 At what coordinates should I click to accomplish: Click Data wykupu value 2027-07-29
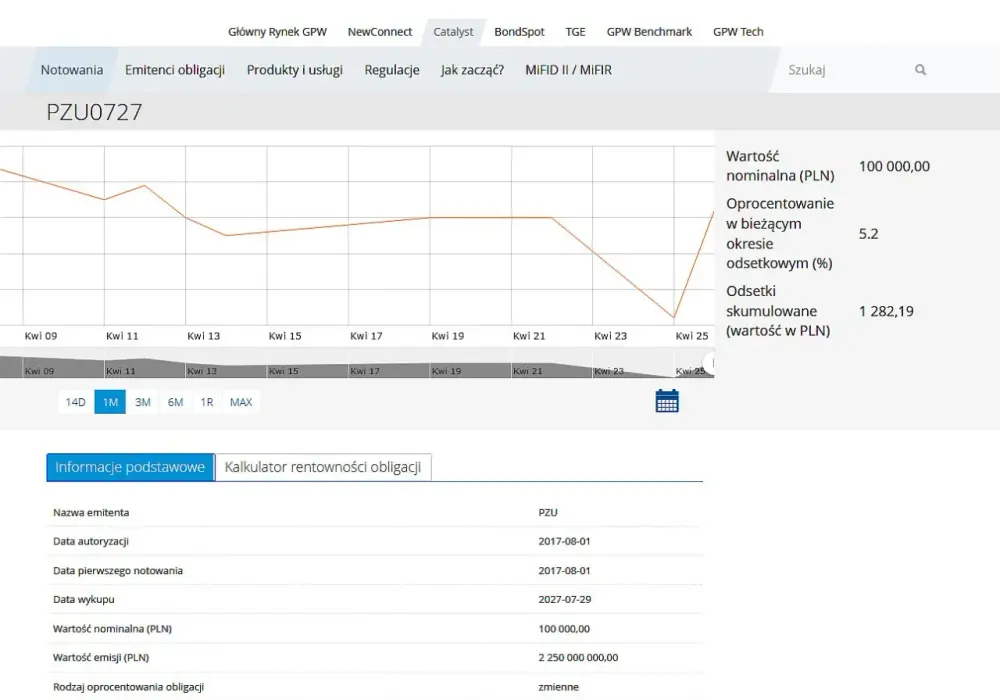coord(564,599)
